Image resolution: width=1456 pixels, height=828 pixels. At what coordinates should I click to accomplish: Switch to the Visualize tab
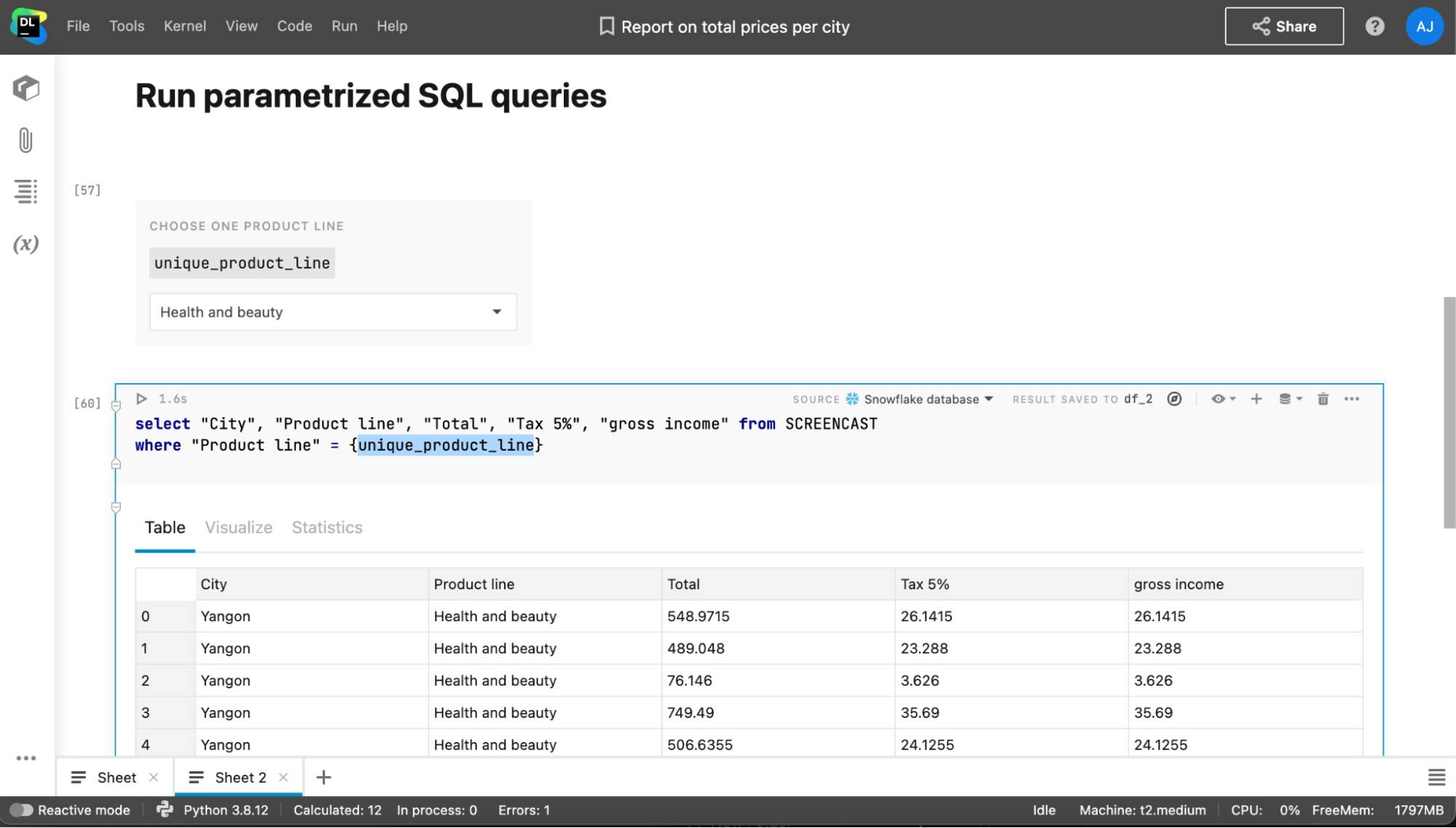238,527
